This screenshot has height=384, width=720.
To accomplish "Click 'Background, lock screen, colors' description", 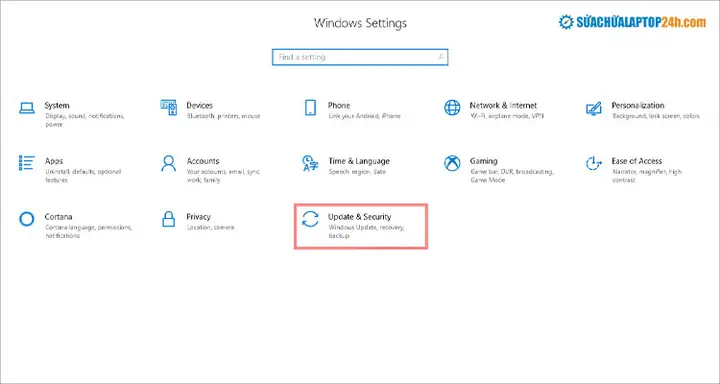I will (656, 116).
